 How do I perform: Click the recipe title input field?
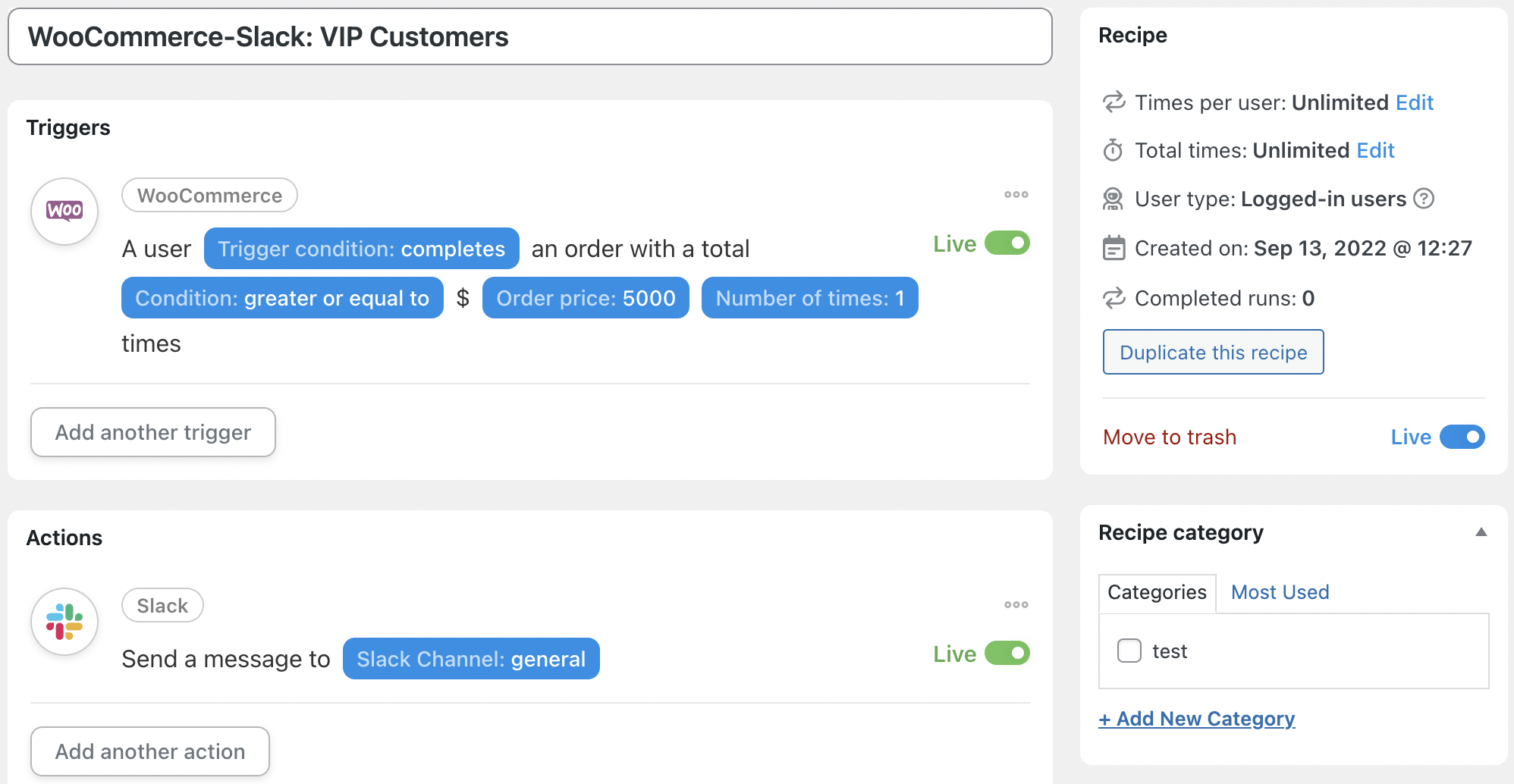click(x=530, y=36)
